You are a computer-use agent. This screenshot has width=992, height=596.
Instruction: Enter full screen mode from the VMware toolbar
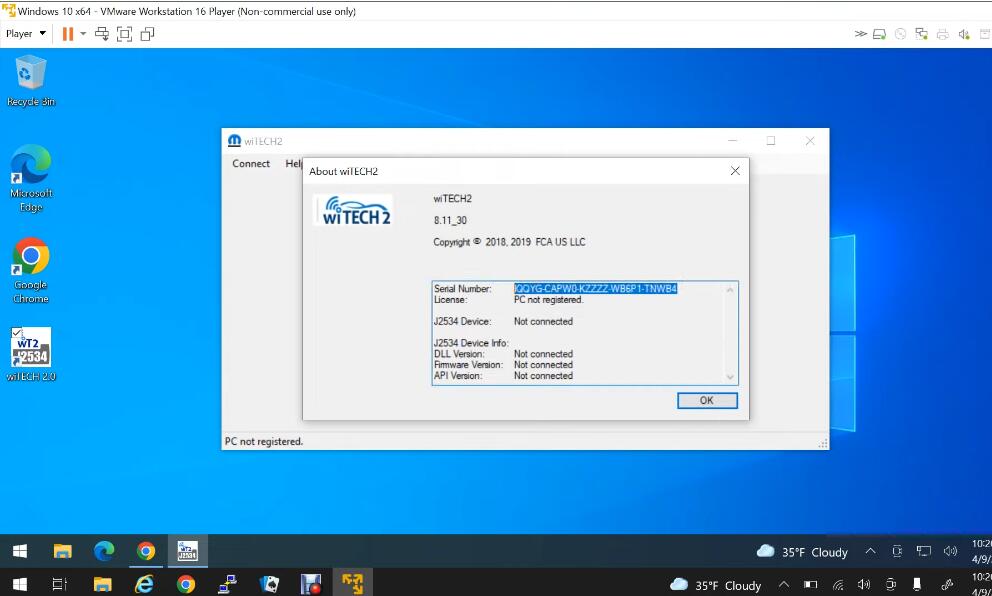(125, 34)
